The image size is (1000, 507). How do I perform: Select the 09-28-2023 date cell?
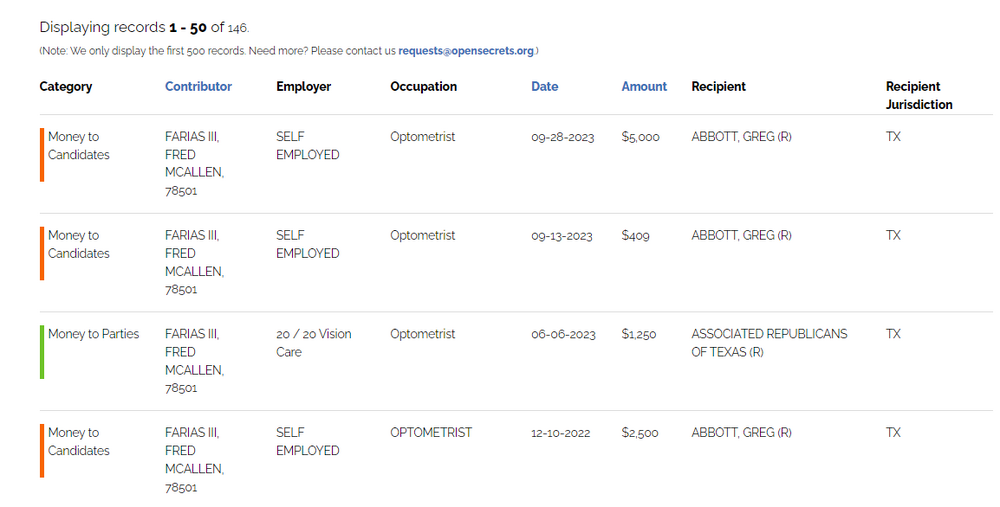tap(562, 137)
